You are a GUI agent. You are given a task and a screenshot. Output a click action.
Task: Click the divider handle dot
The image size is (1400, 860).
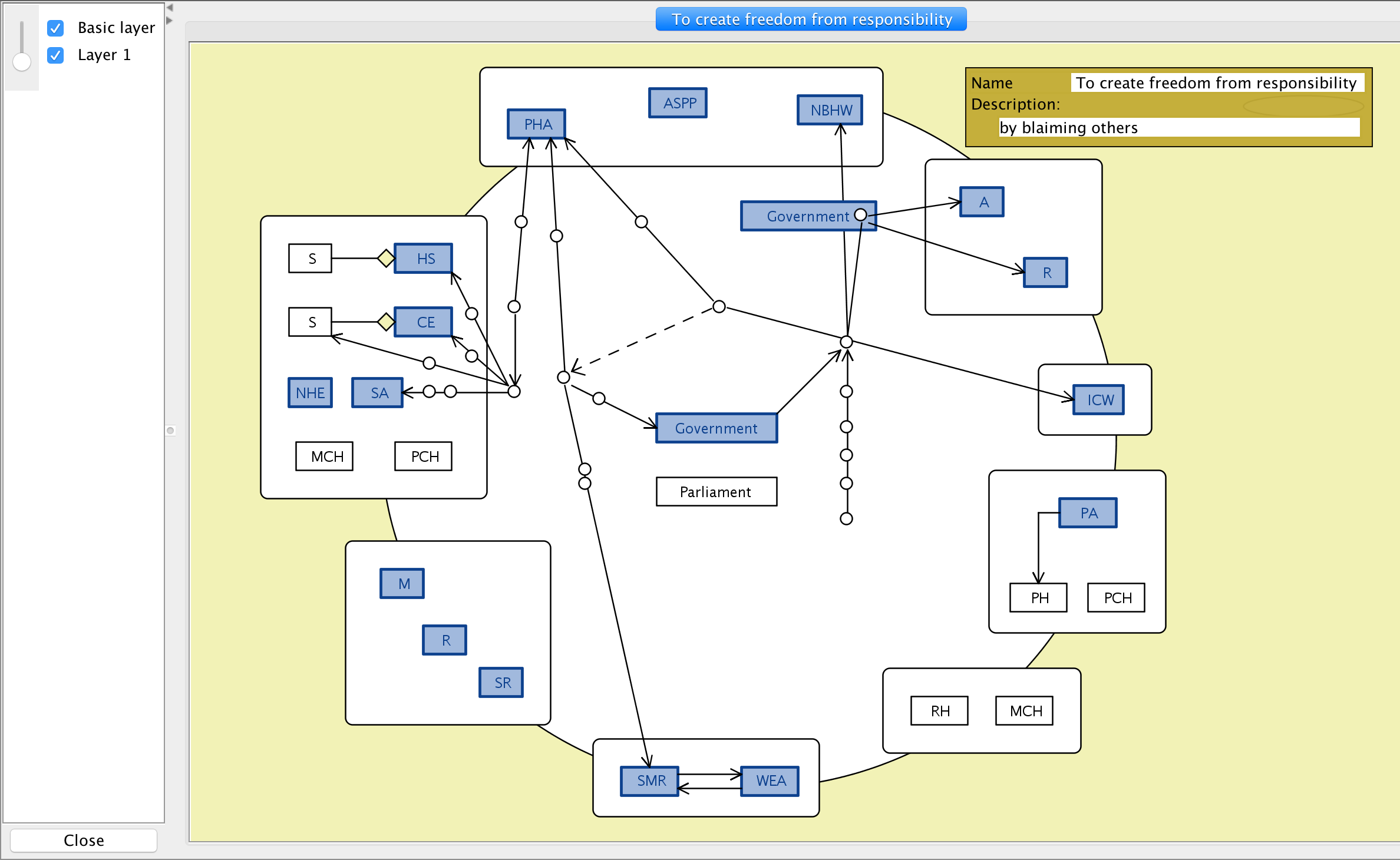point(170,431)
